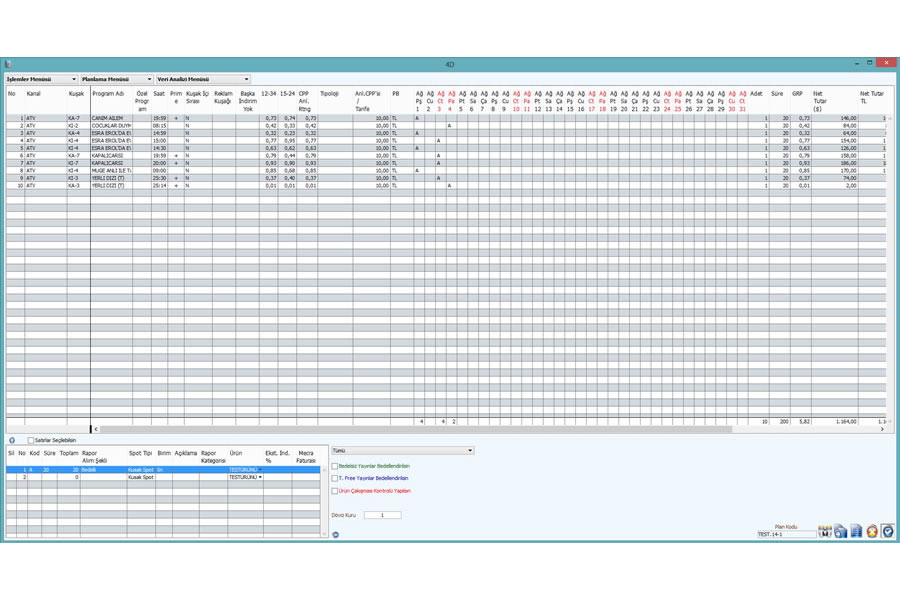Screen dimensions: 900x600
Task: Click the copy documents icon
Action: [x=841, y=531]
